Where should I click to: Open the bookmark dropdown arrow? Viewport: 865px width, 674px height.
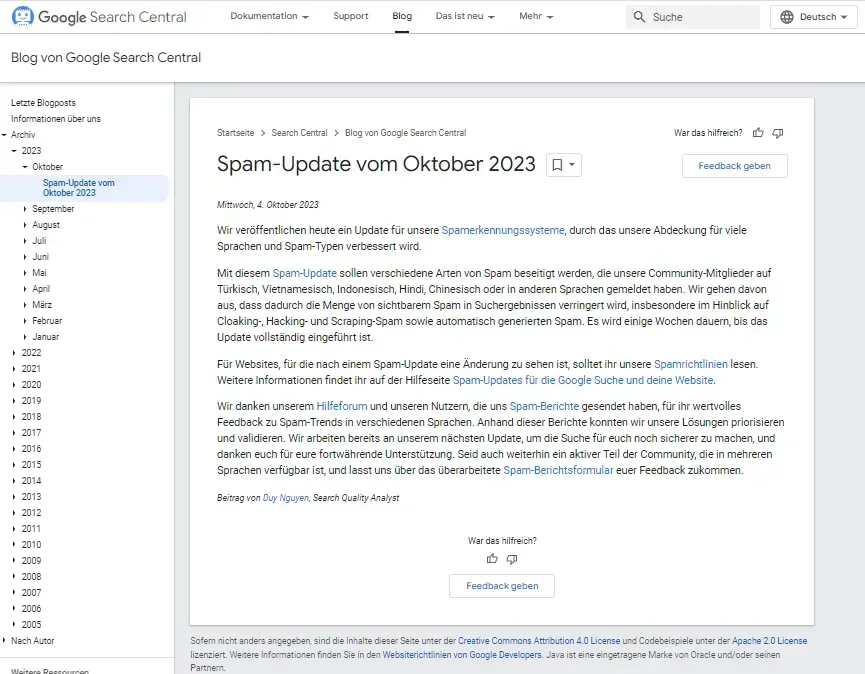point(572,164)
